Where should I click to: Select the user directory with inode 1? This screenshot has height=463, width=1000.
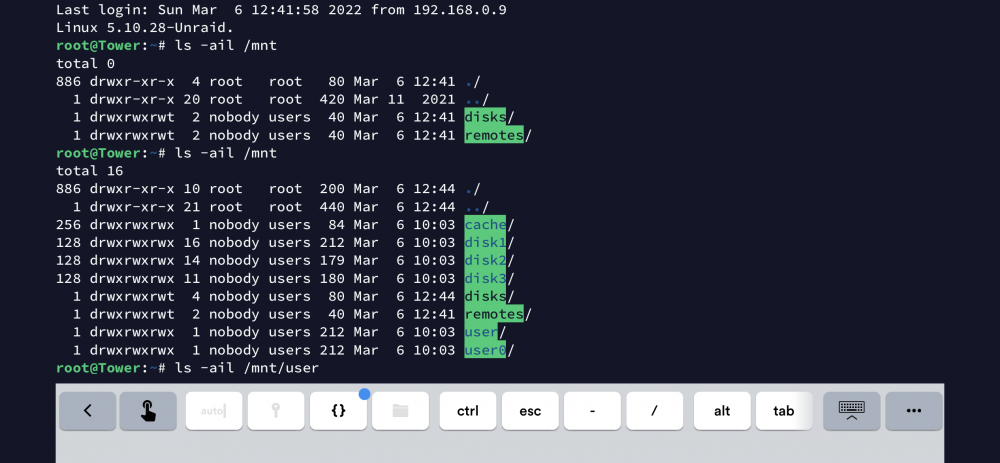click(481, 332)
